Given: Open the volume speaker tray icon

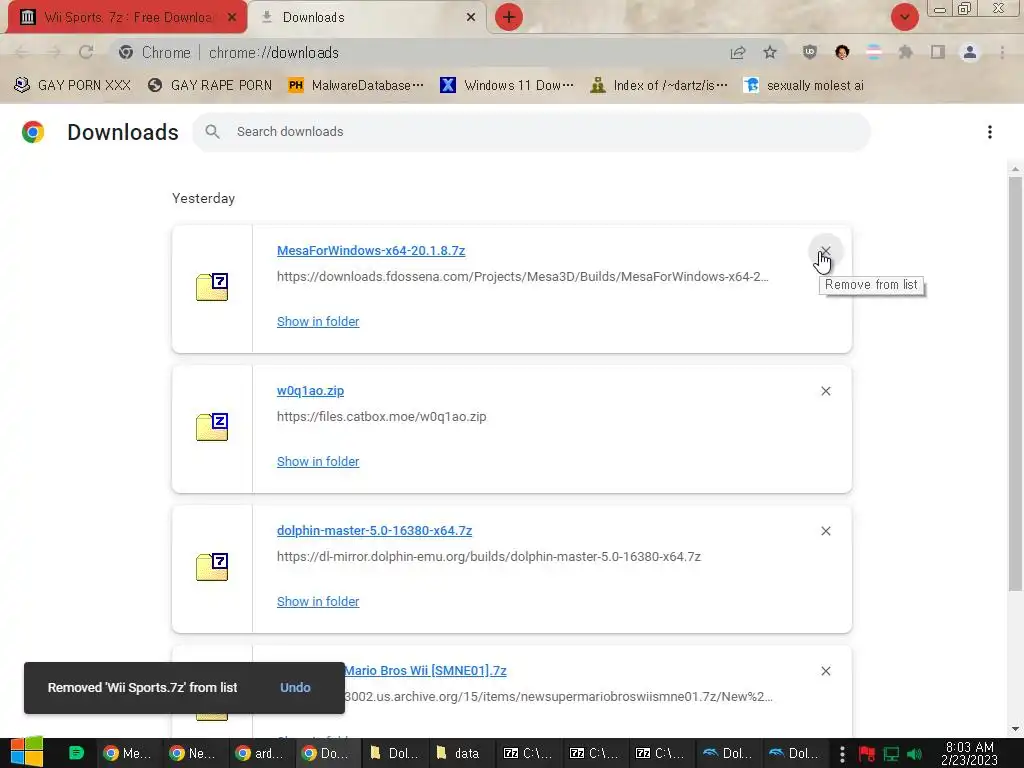Looking at the screenshot, I should (x=914, y=754).
